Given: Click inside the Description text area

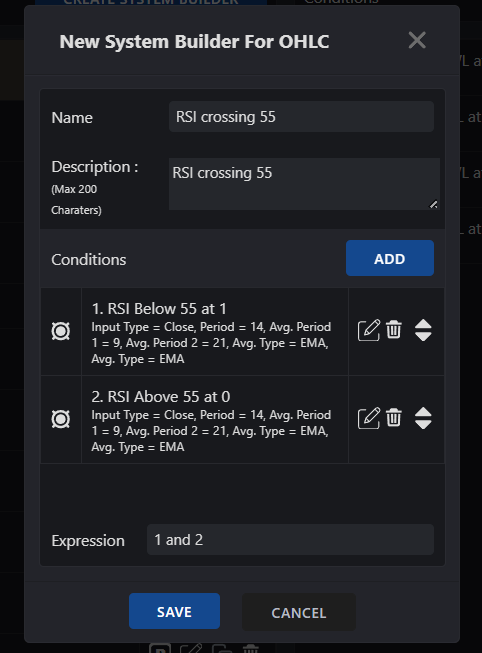Looking at the screenshot, I should click(304, 184).
